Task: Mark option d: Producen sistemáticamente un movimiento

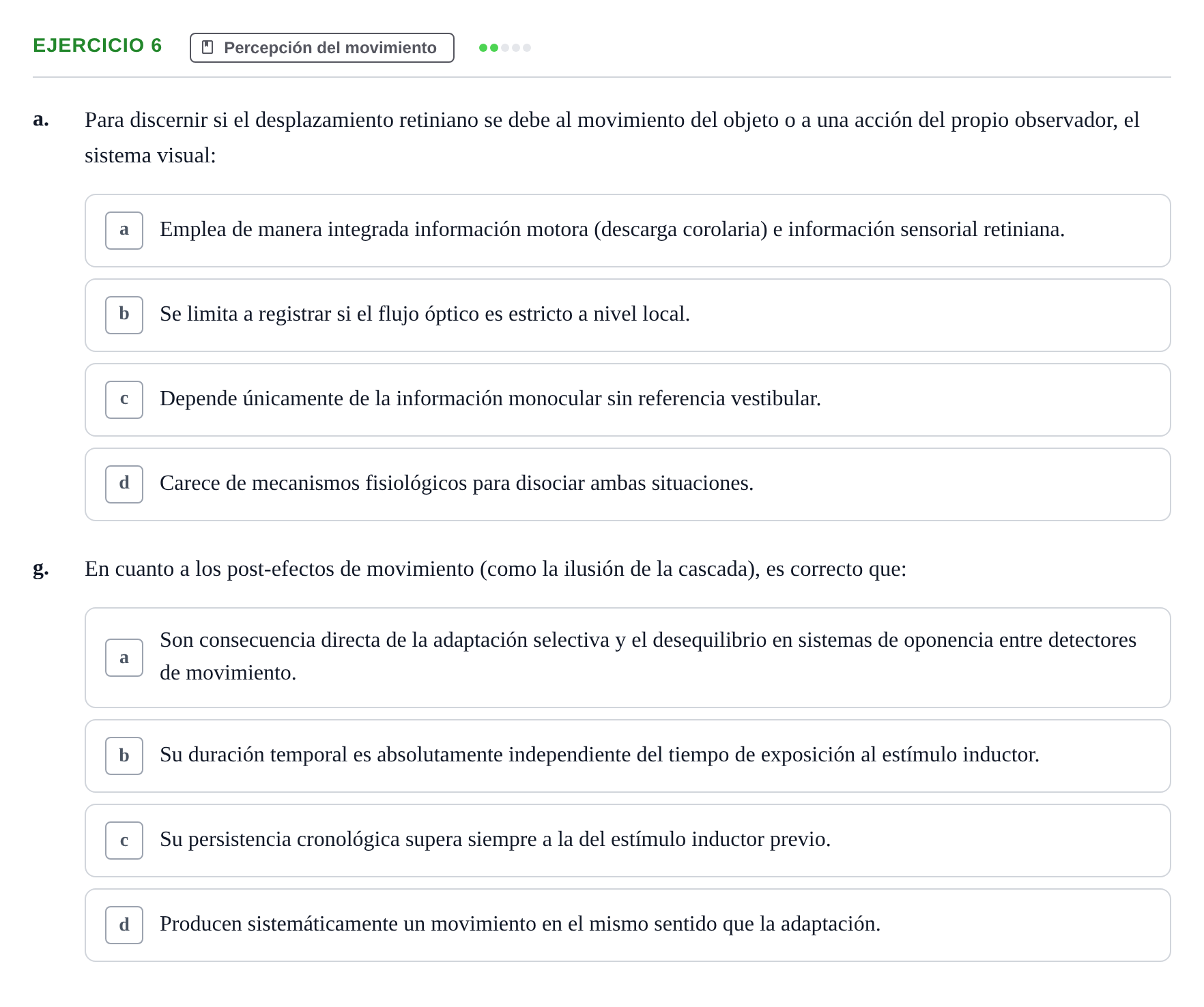Action: pos(627,925)
